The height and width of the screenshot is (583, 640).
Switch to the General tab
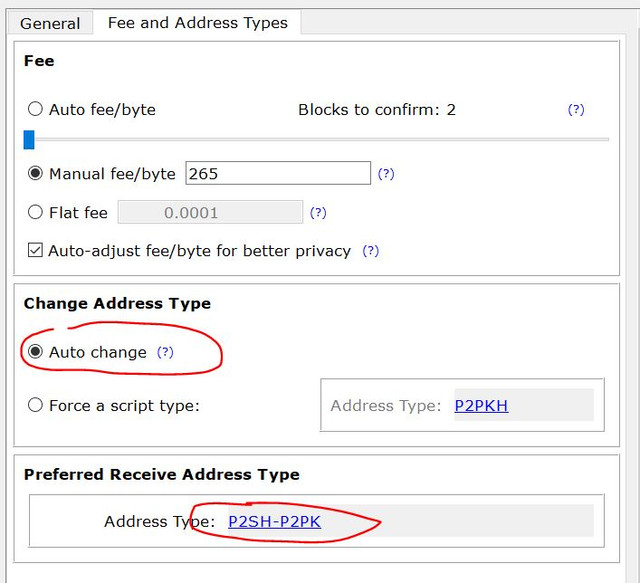click(x=50, y=23)
